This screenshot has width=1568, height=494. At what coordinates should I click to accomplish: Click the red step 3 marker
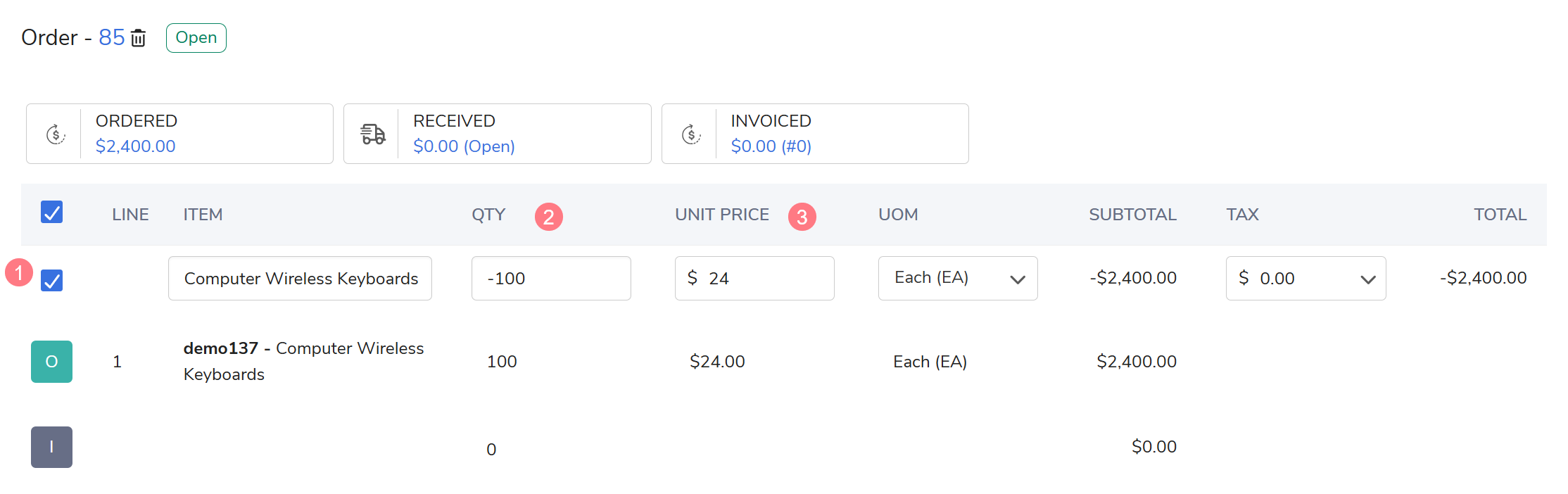pos(802,217)
